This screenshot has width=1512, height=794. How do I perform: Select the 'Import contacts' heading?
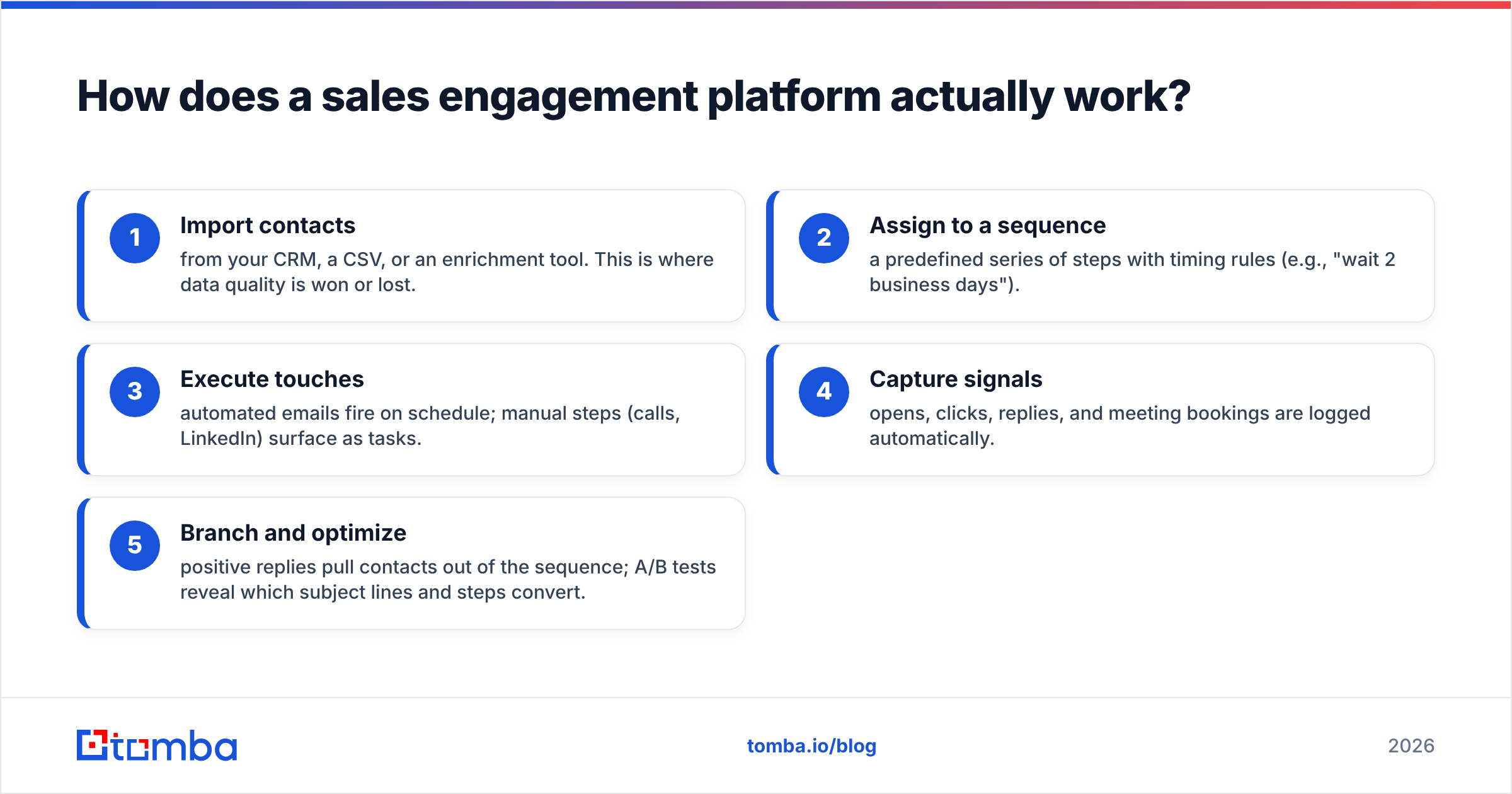point(268,226)
